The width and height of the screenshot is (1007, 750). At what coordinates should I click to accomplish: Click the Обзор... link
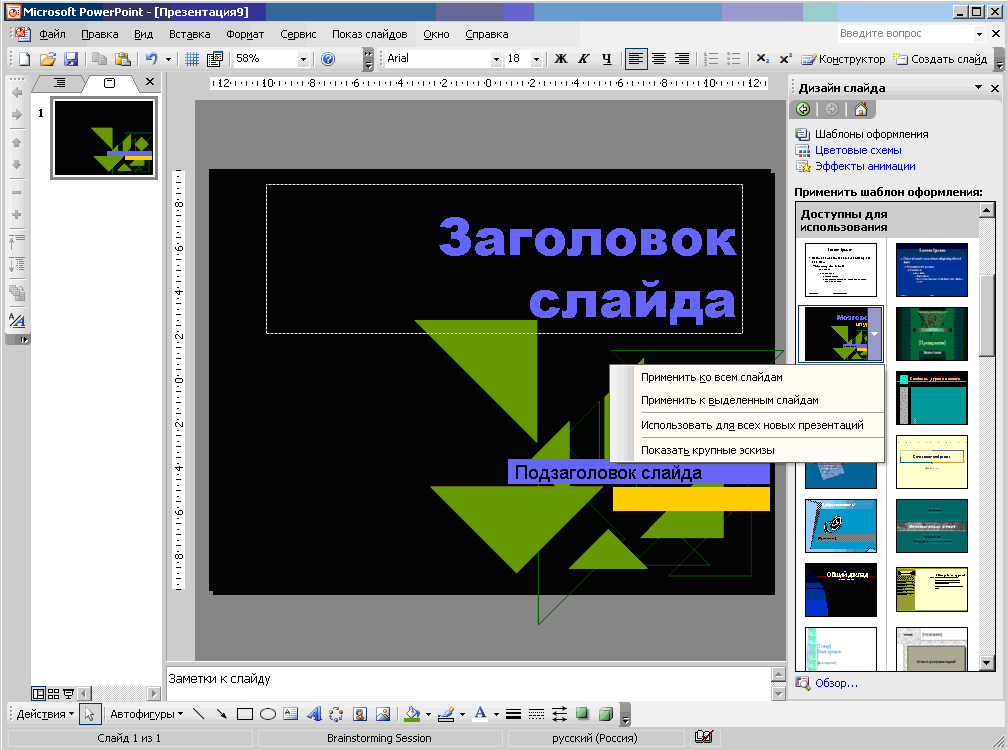[x=836, y=683]
